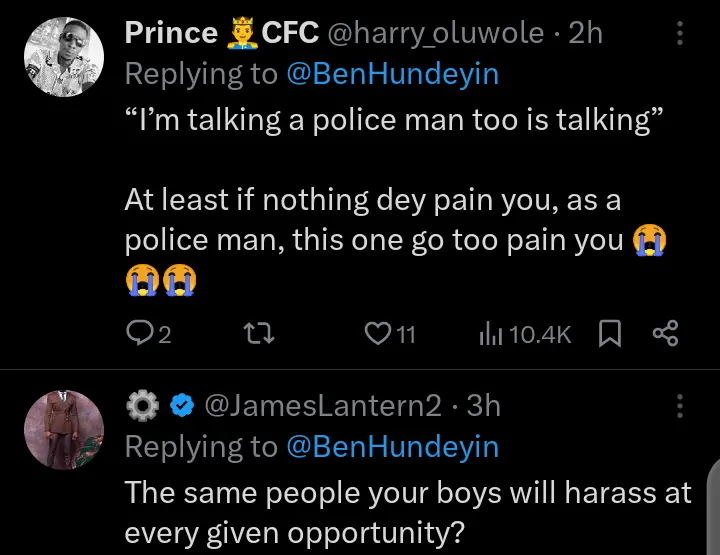Image resolution: width=720 pixels, height=555 pixels.
Task: Open more options on JamesLantern2's tweet
Action: pos(681,405)
